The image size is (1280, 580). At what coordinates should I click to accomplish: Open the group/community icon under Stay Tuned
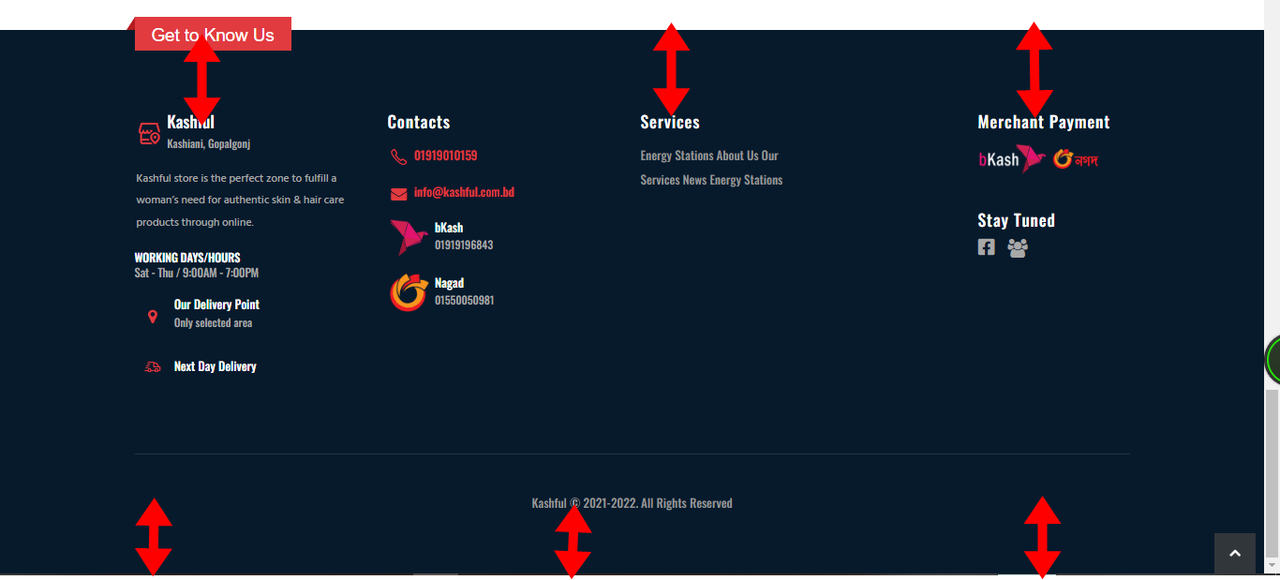pyautogui.click(x=1018, y=247)
